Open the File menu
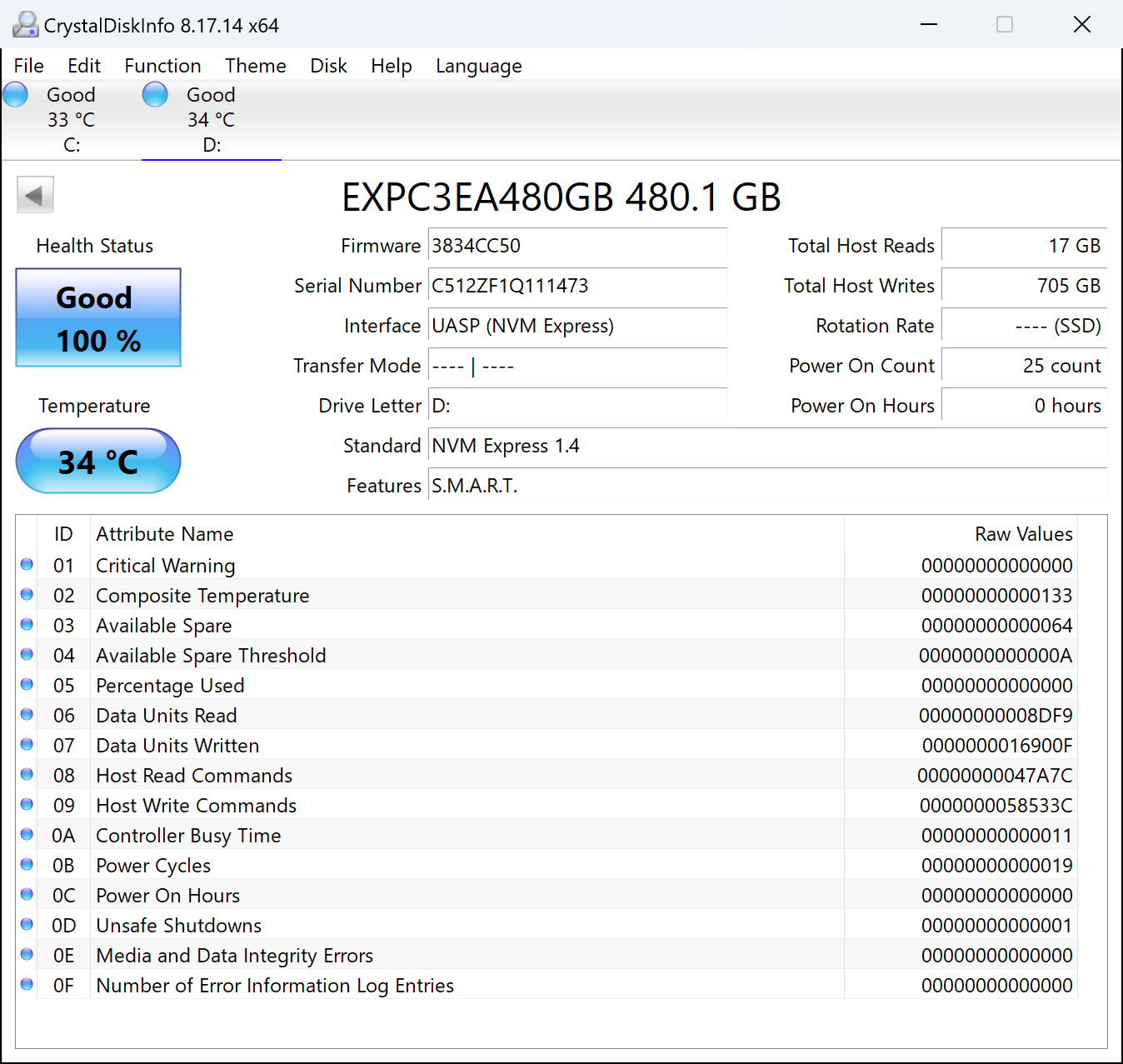Image resolution: width=1123 pixels, height=1064 pixels. [28, 65]
